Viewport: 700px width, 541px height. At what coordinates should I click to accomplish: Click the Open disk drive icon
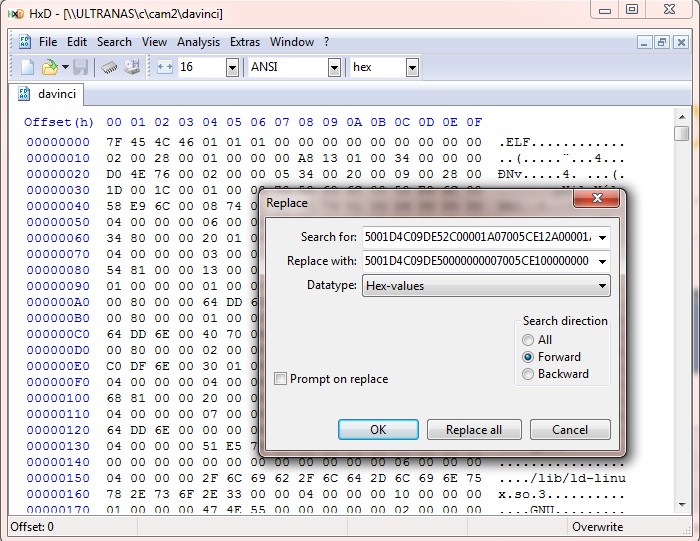click(x=131, y=67)
